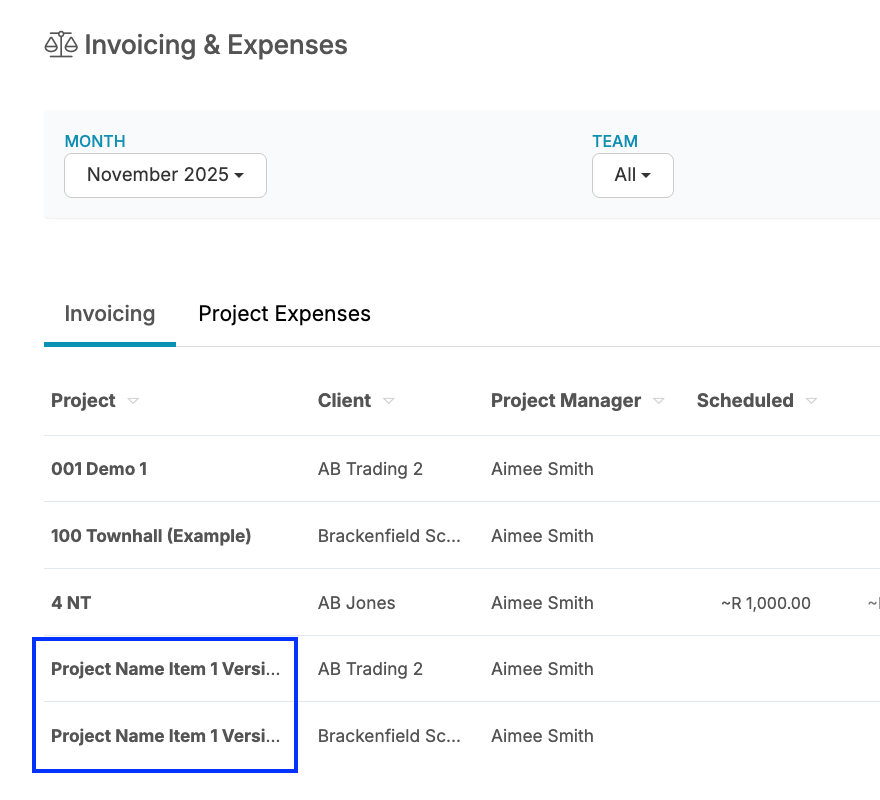This screenshot has width=880, height=800.
Task: Open the Project Manager column filter arrow
Action: point(659,401)
